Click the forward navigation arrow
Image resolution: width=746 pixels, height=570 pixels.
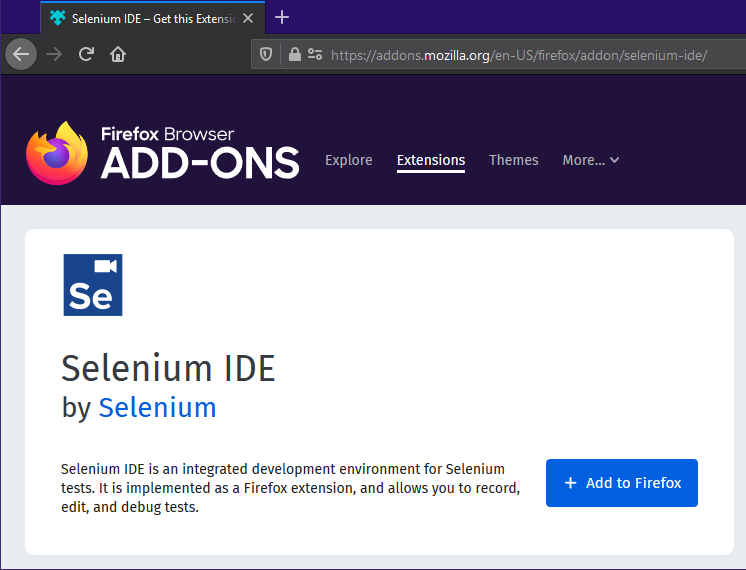pyautogui.click(x=54, y=54)
